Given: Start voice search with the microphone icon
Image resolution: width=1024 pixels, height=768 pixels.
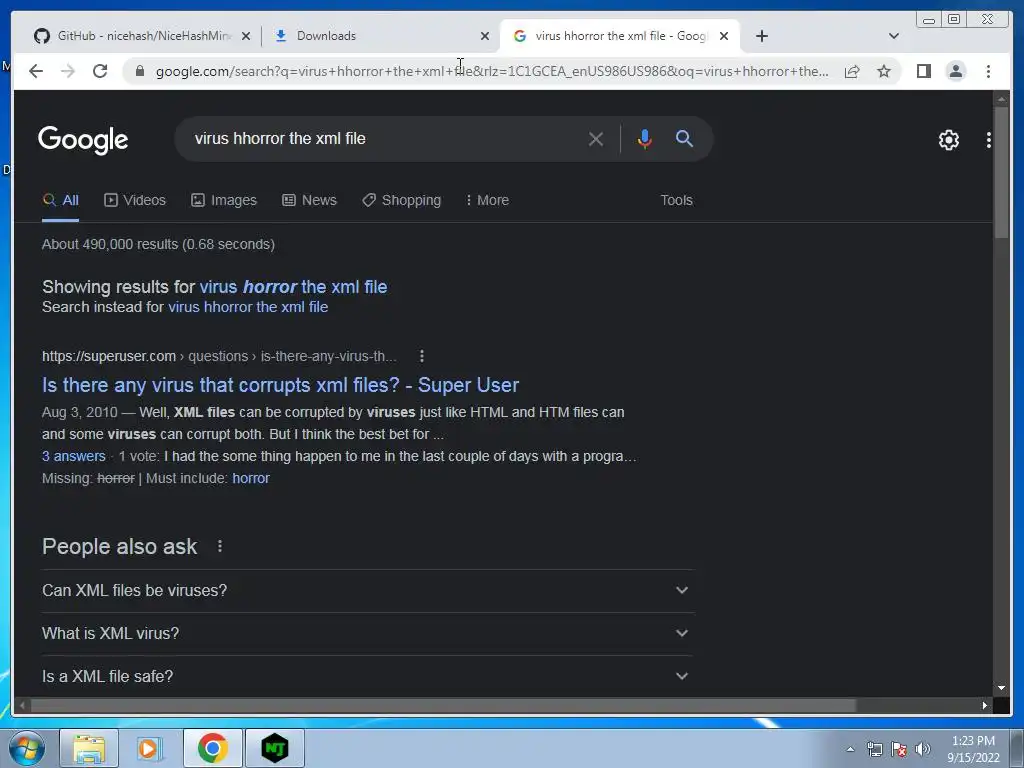Looking at the screenshot, I should (645, 139).
